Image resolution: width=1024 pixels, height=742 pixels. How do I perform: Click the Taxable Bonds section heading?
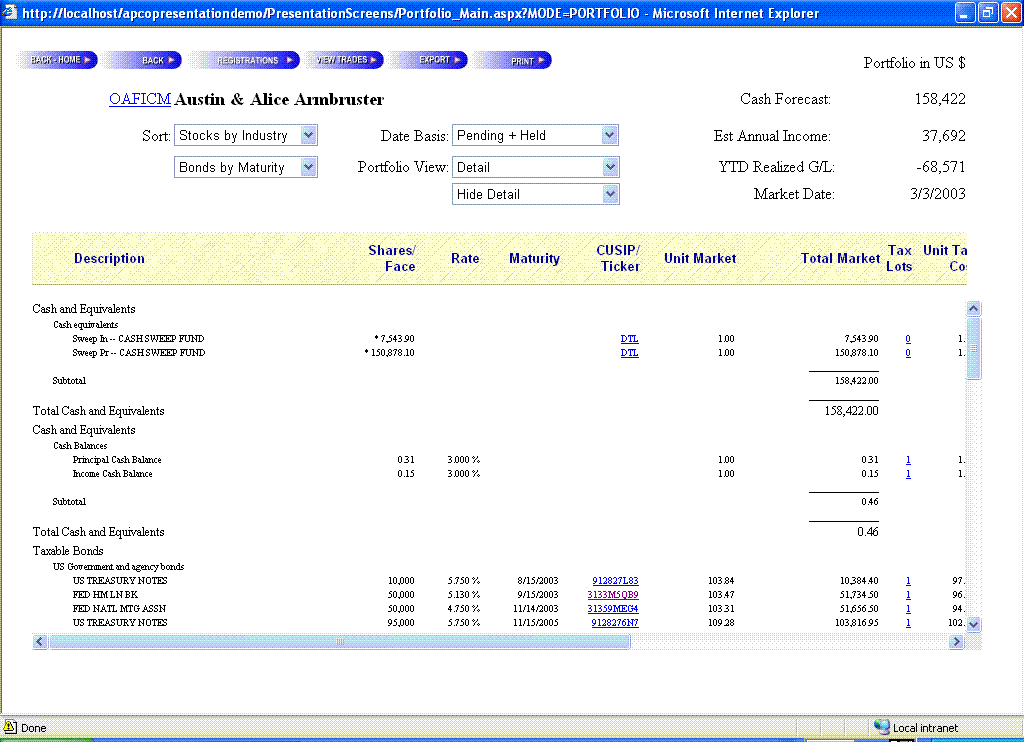pos(68,551)
